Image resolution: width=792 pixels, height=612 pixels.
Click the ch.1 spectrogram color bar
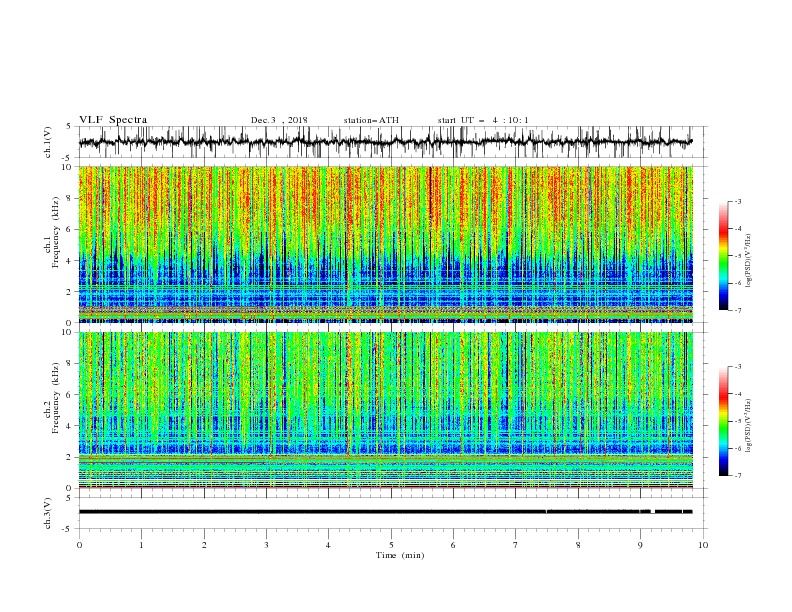tap(723, 256)
